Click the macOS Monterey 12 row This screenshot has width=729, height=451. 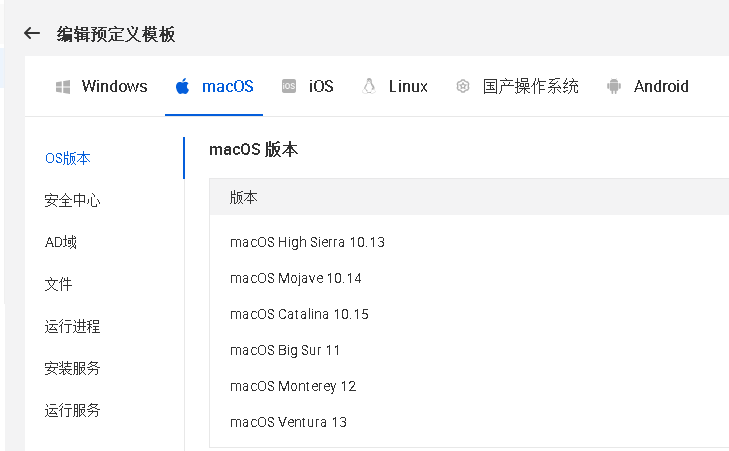(x=293, y=386)
